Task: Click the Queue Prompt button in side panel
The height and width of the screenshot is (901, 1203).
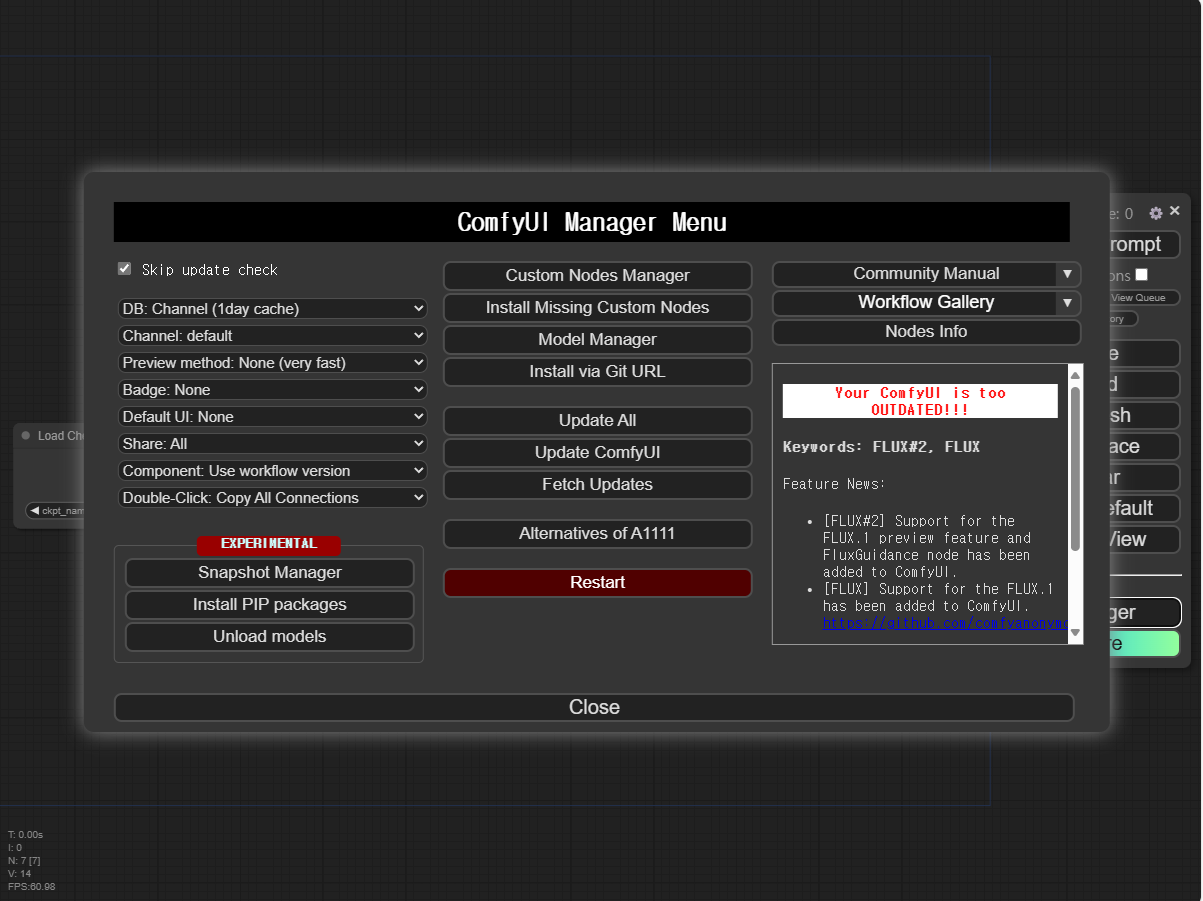Action: click(x=1144, y=245)
